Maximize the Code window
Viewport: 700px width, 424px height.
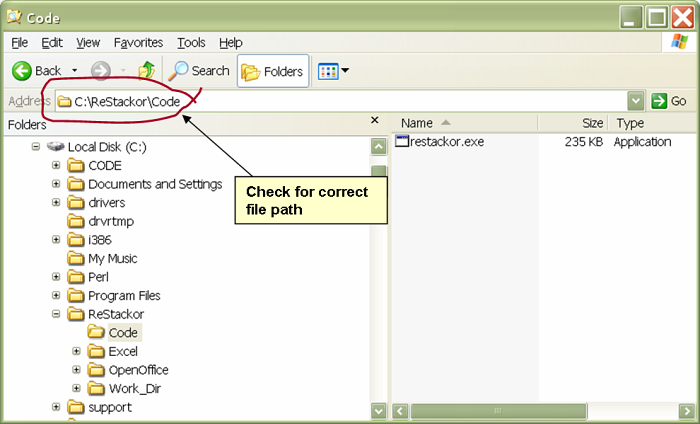(656, 18)
